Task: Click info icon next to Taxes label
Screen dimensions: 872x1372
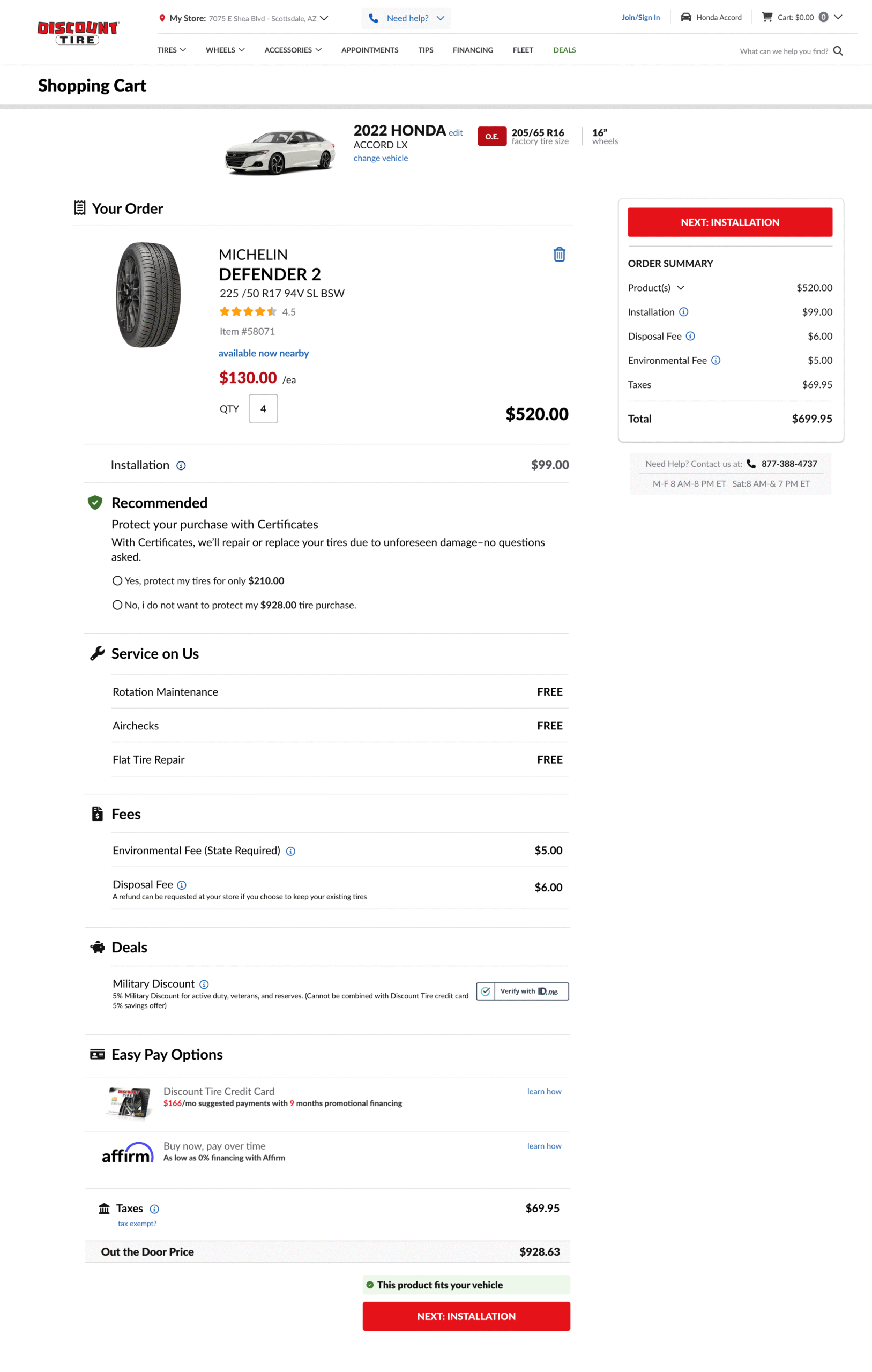Action: [x=154, y=1209]
